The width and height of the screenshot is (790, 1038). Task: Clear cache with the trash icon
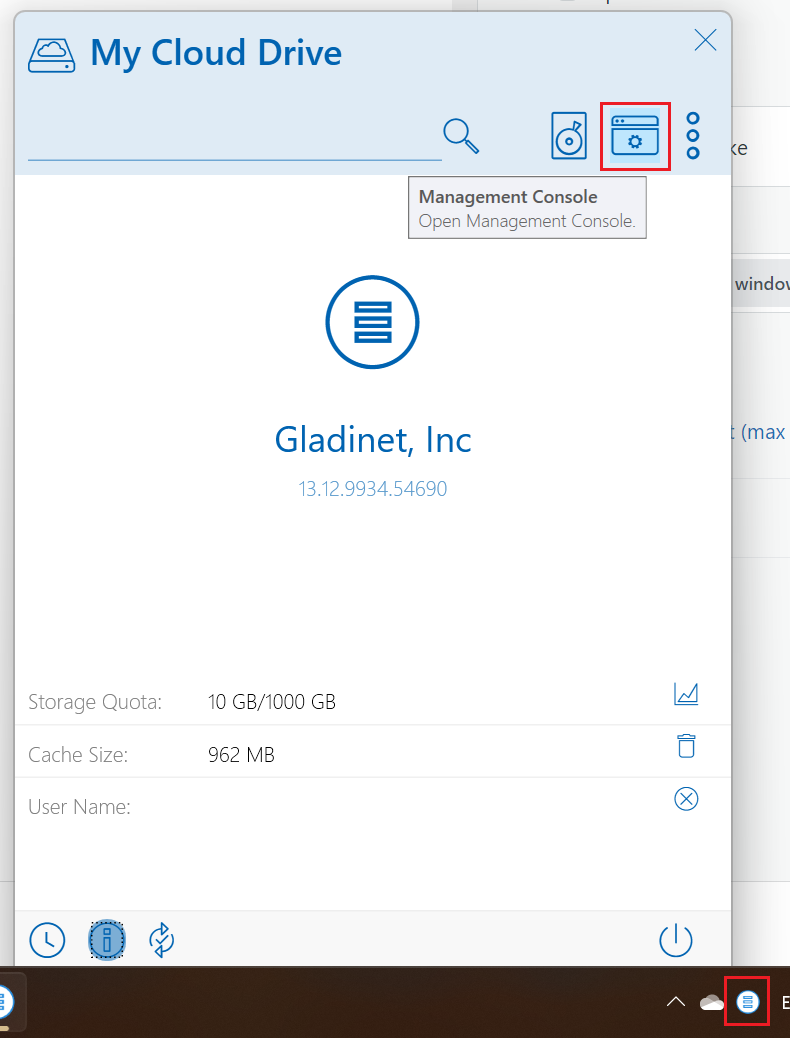(686, 745)
